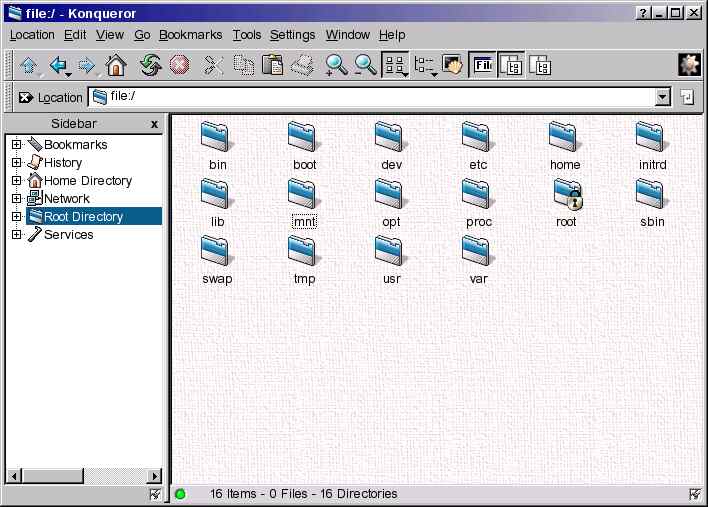Open the location history dropdown arrow
This screenshot has width=708, height=507.
click(662, 97)
